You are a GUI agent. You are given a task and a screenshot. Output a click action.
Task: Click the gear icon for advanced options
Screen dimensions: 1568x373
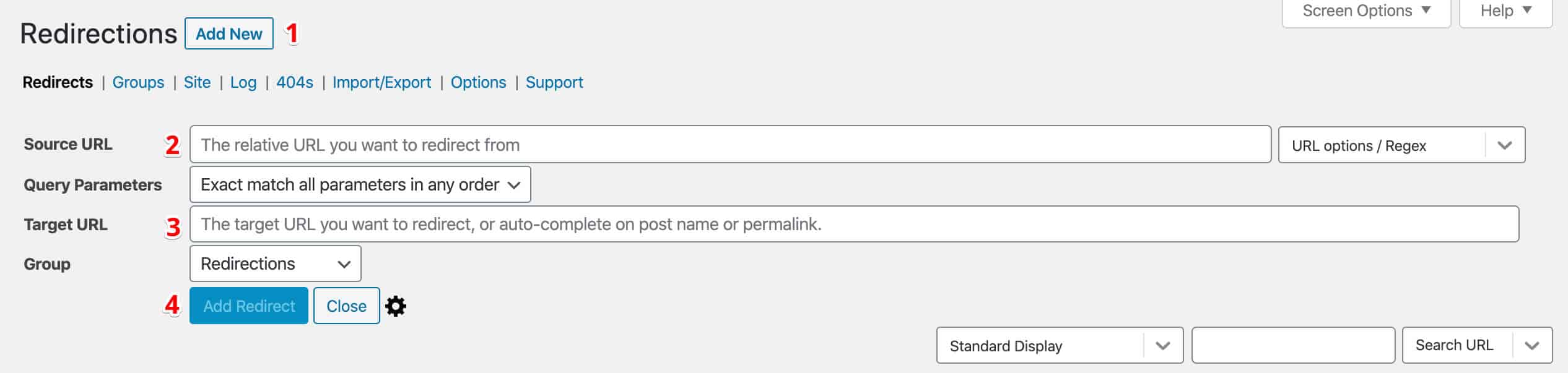coord(396,306)
